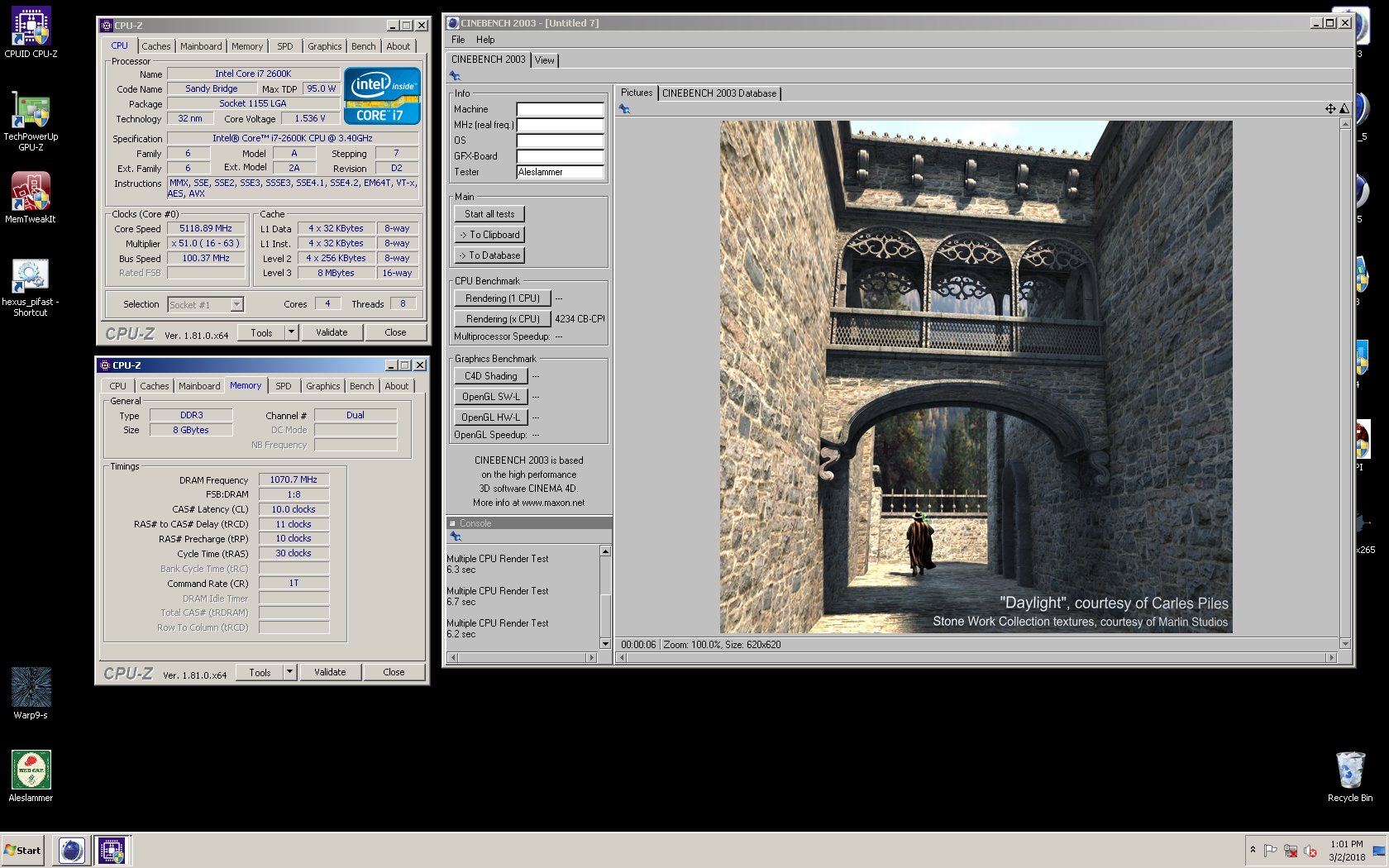Switch to Mainboard tab in top CPU-Z window

(201, 46)
